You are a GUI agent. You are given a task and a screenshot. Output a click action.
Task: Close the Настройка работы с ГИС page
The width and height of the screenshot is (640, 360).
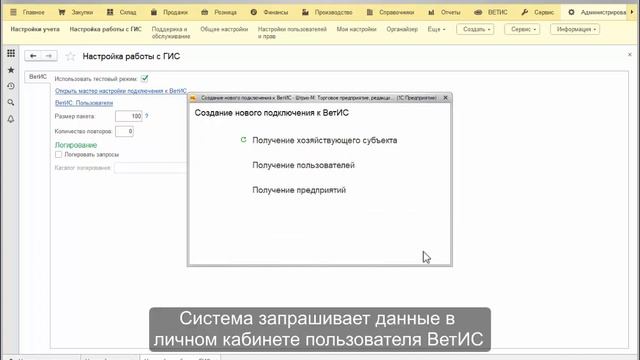pyautogui.click(x=629, y=55)
